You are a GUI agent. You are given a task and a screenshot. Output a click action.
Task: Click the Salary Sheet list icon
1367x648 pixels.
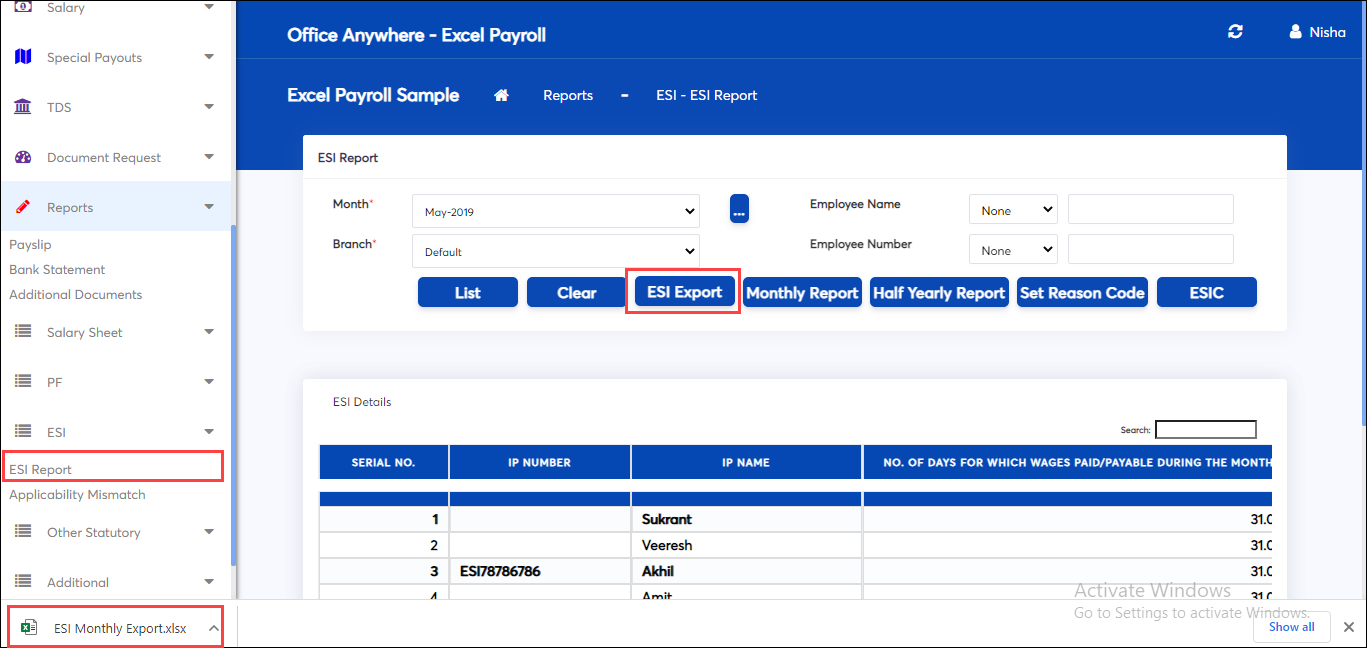coord(23,332)
